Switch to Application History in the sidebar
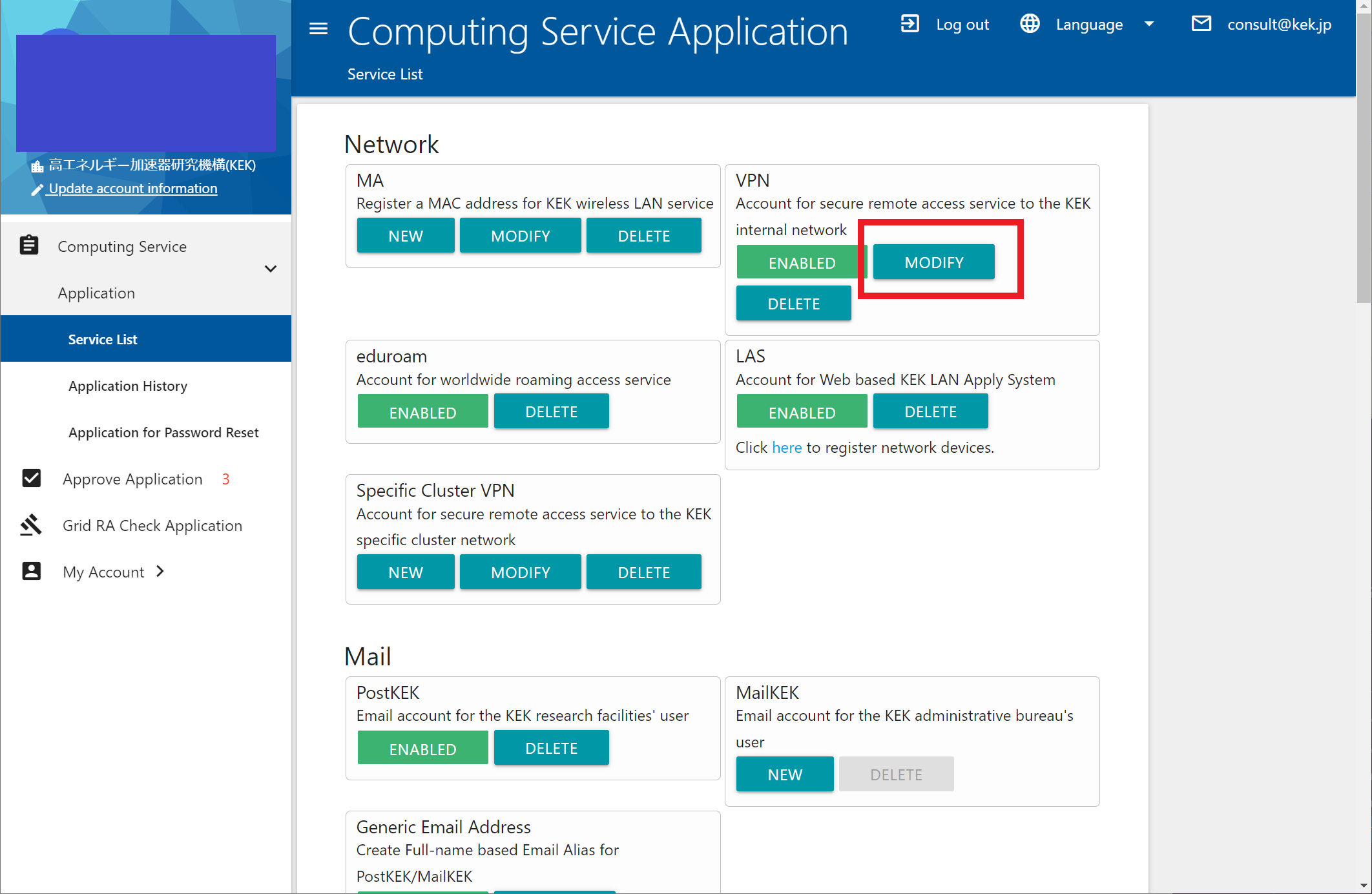The width and height of the screenshot is (1372, 894). pos(127,386)
